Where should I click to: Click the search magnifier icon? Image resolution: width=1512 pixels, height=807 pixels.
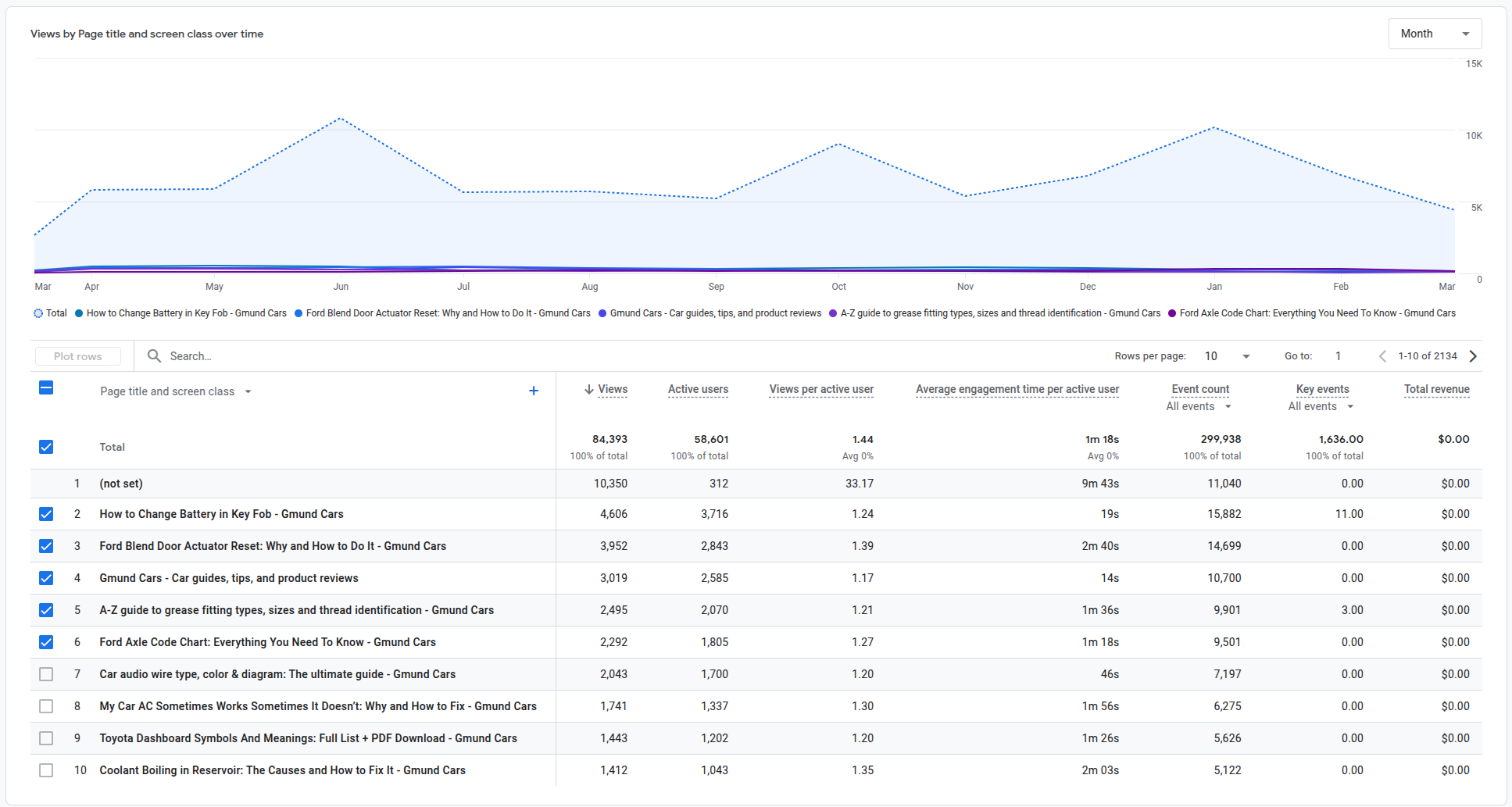(155, 356)
